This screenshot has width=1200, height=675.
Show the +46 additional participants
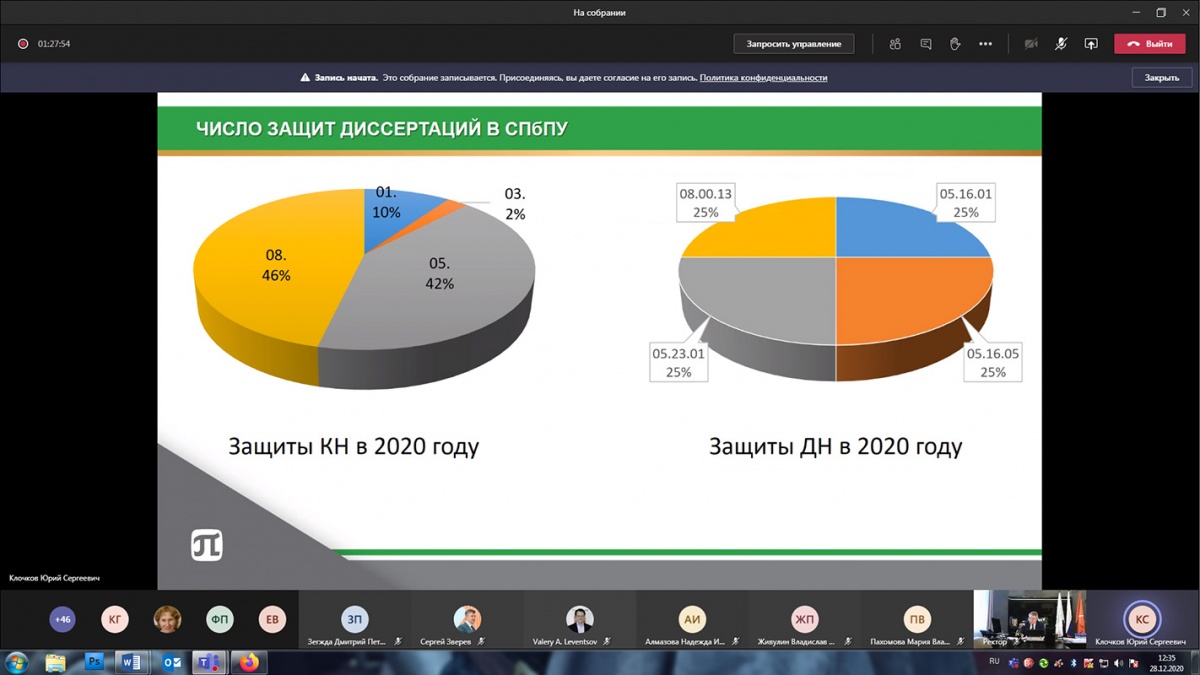pos(62,619)
